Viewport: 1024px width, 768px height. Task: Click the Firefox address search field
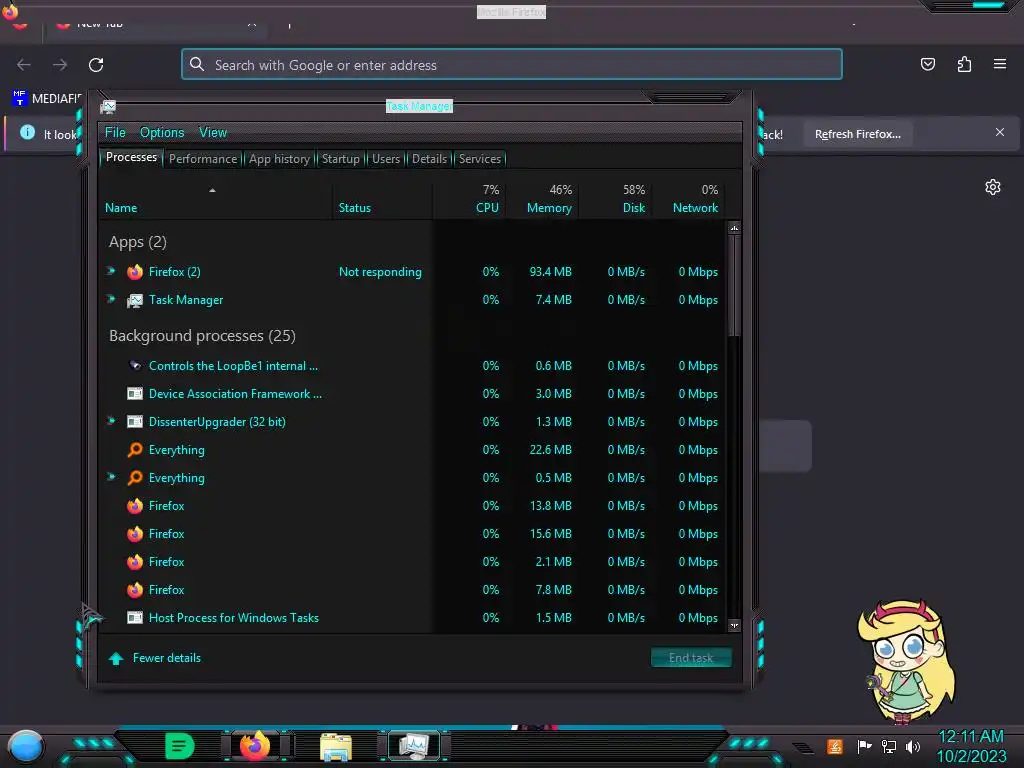tap(511, 65)
